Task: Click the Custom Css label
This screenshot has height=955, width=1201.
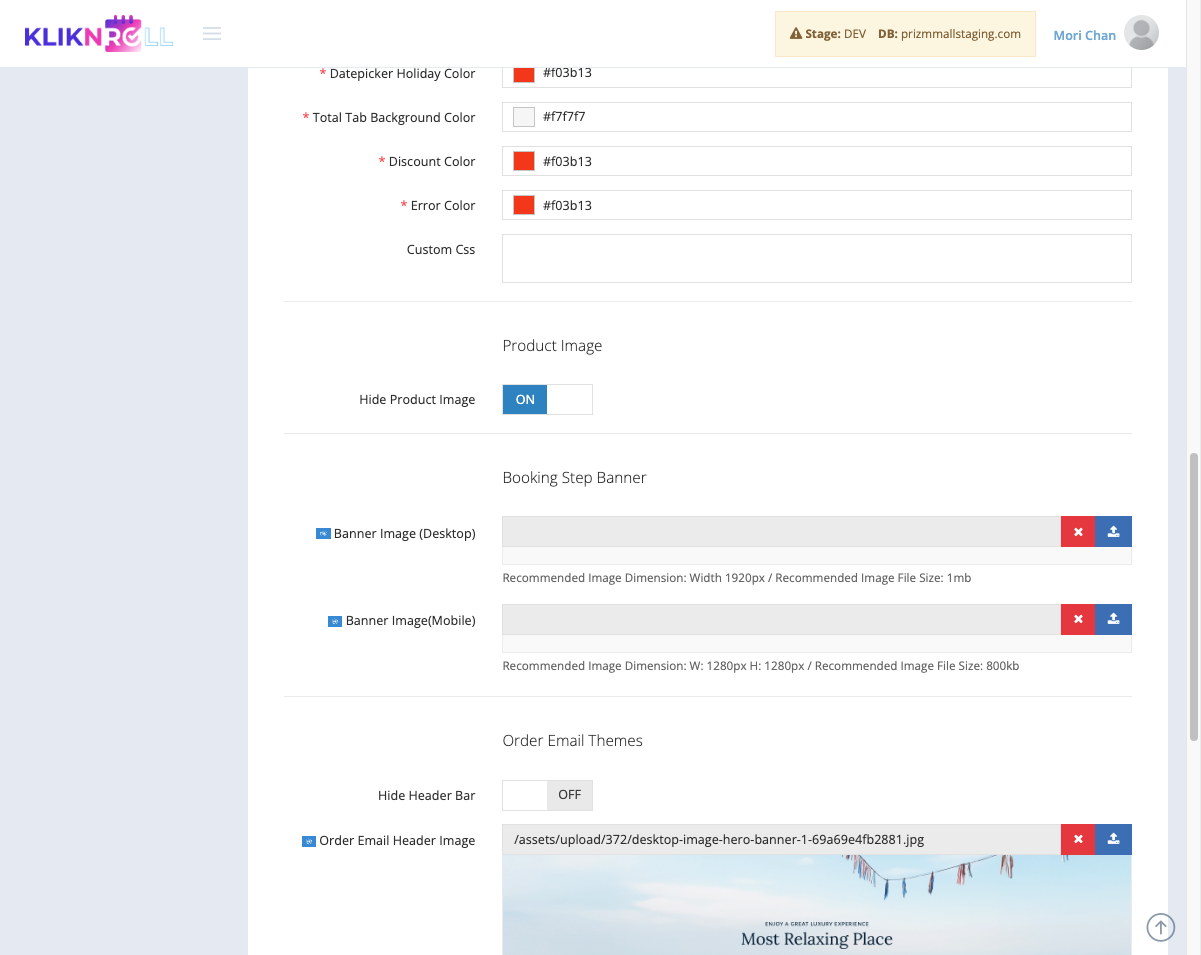Action: pos(441,250)
